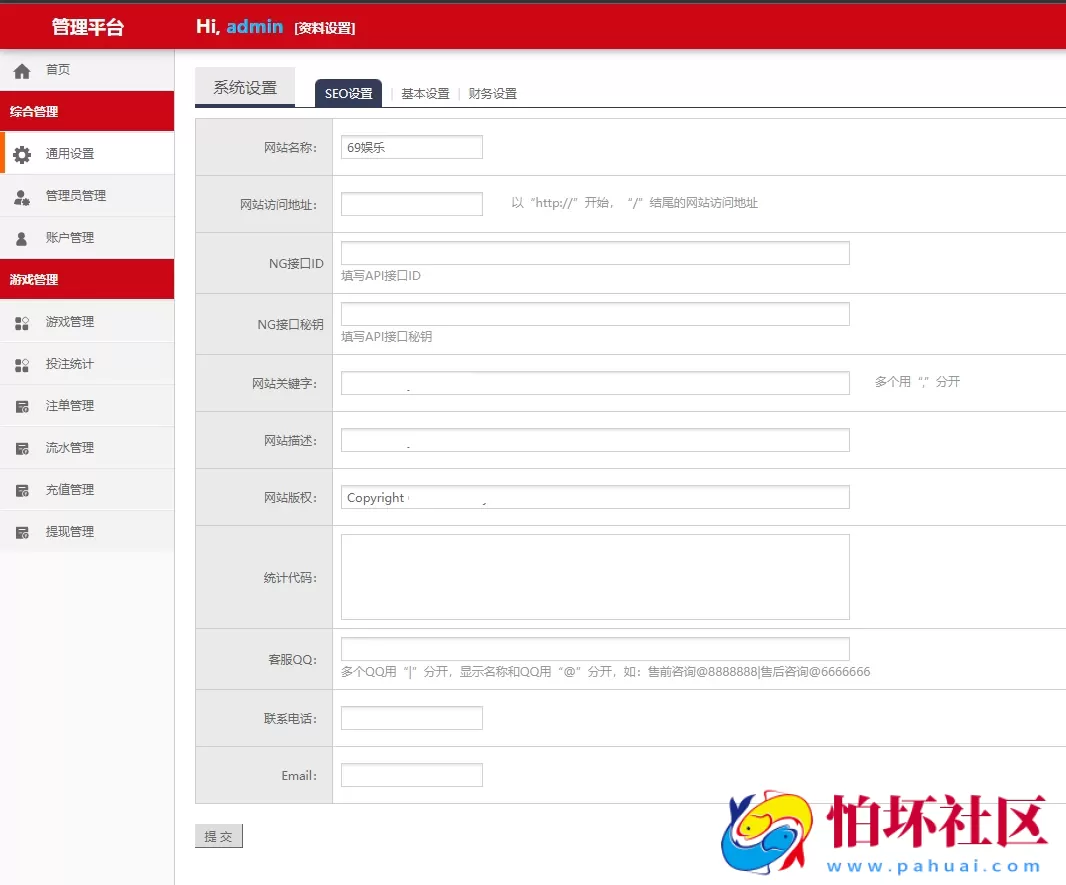Click the 充值管理 recharge icon
Screen dimensions: 1066x885
click(22, 490)
